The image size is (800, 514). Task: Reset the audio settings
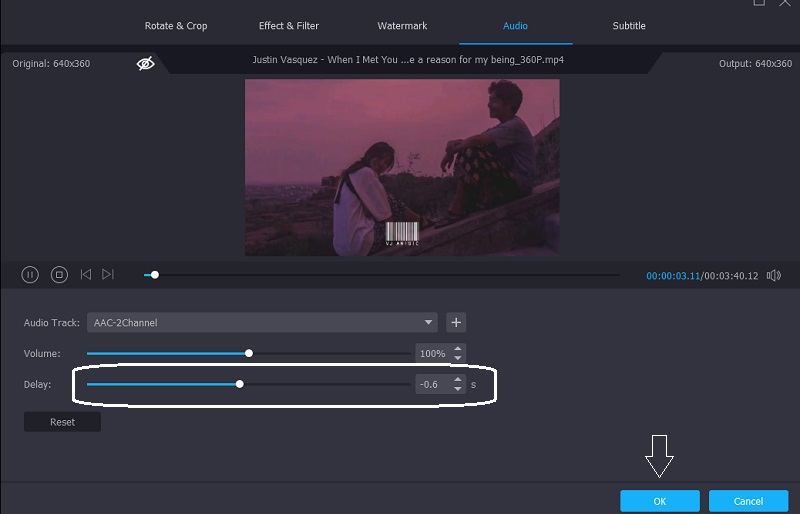click(62, 422)
